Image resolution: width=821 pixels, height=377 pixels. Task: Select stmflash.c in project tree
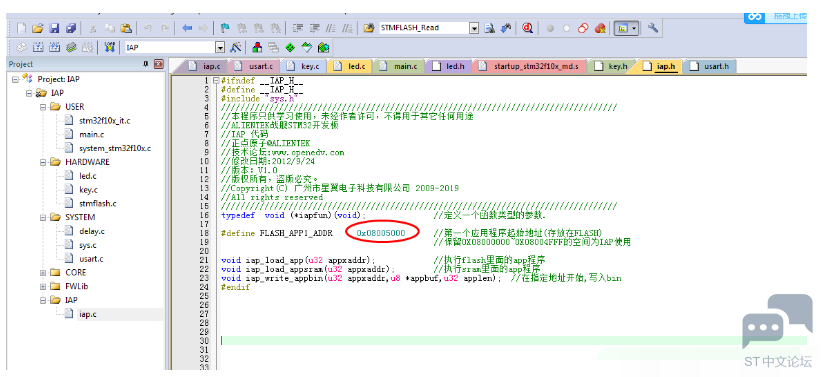coord(97,203)
